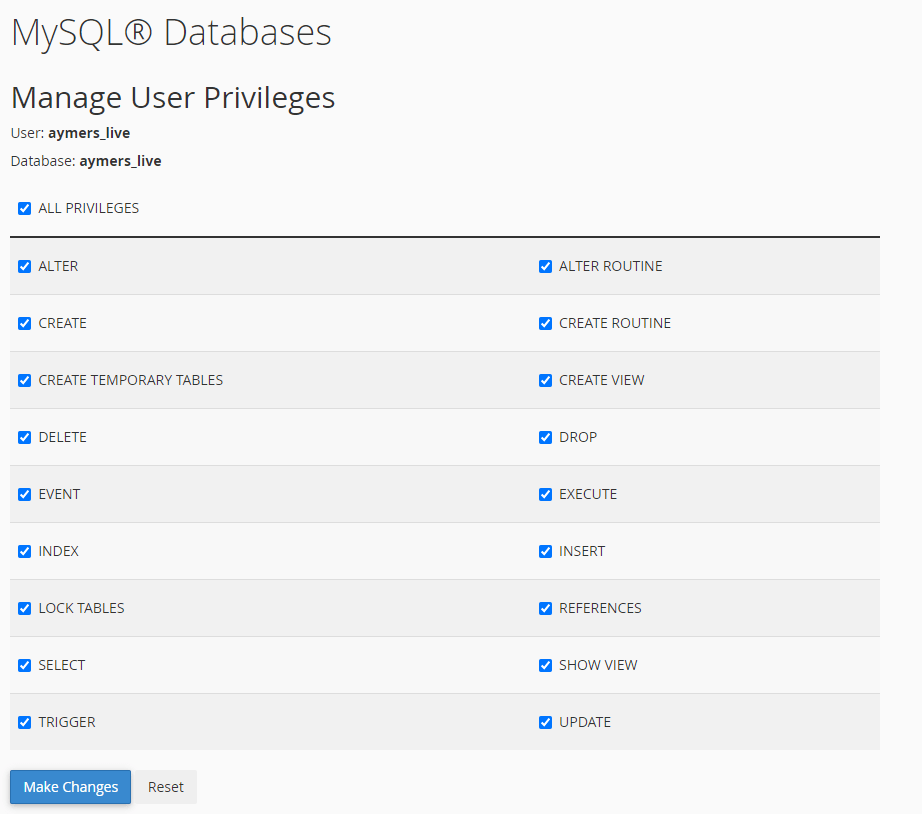Screen dimensions: 922x814
Task: Toggle the INDEX privilege checkbox
Action: coord(25,552)
